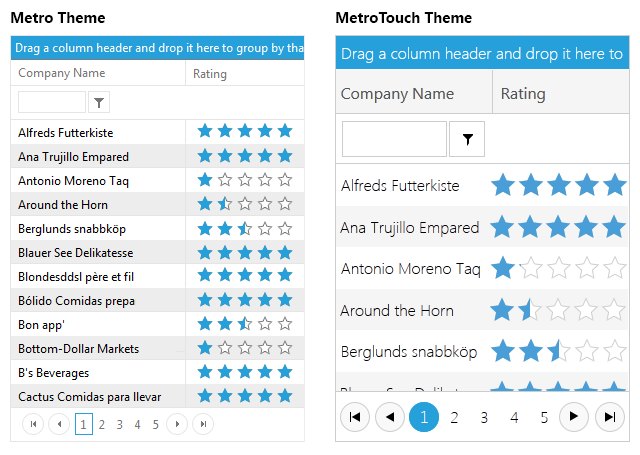Open page 4 in MetroTouch pager

[514, 417]
